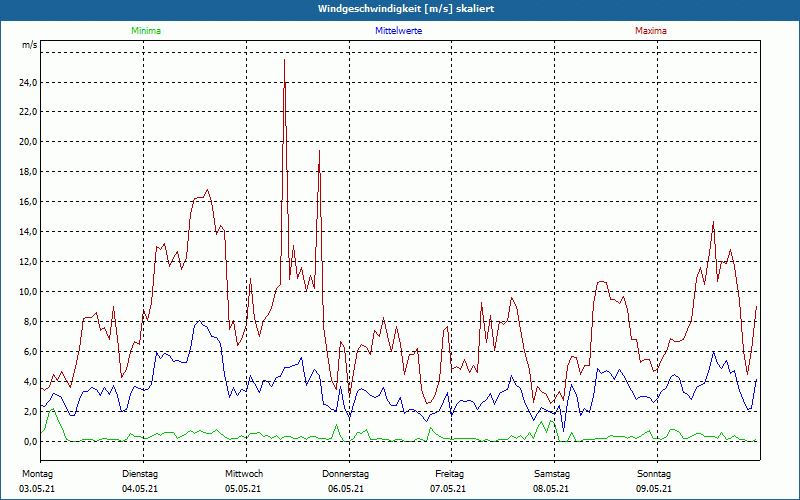Click the date 07.05.21
The width and height of the screenshot is (800, 500).
tap(448, 489)
